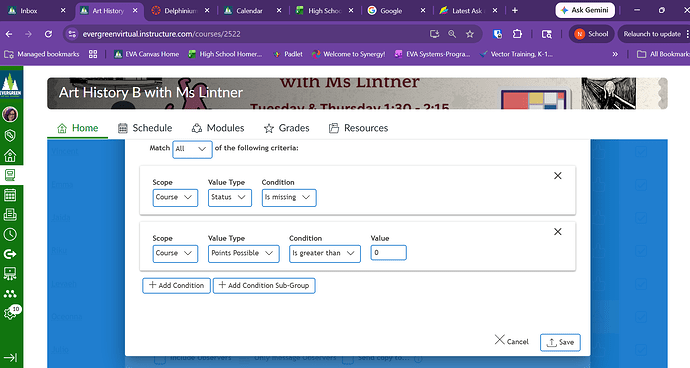The width and height of the screenshot is (690, 368).
Task: Click the Add Condition Sub-Group button
Action: [264, 285]
